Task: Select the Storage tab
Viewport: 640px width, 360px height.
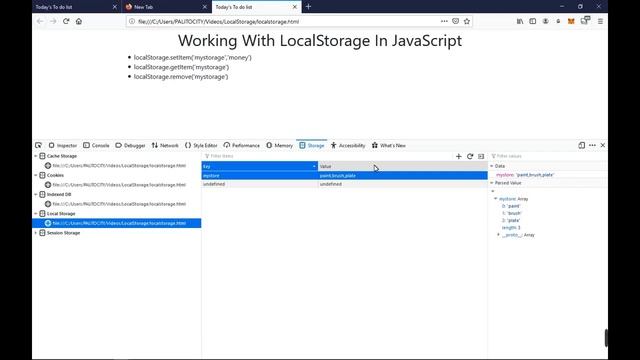Action: coord(312,145)
